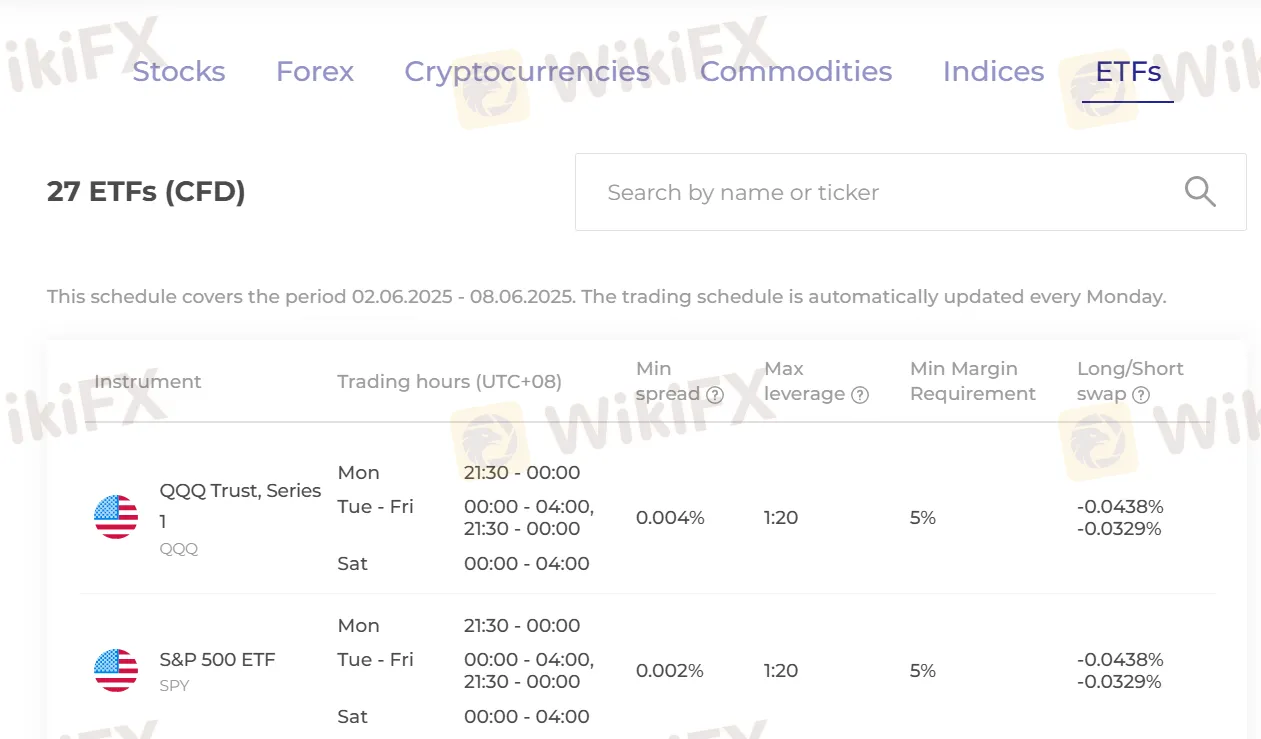Screen dimensions: 1261x739
Task: Open the S&P 500 ETF instrument
Action: pos(217,660)
